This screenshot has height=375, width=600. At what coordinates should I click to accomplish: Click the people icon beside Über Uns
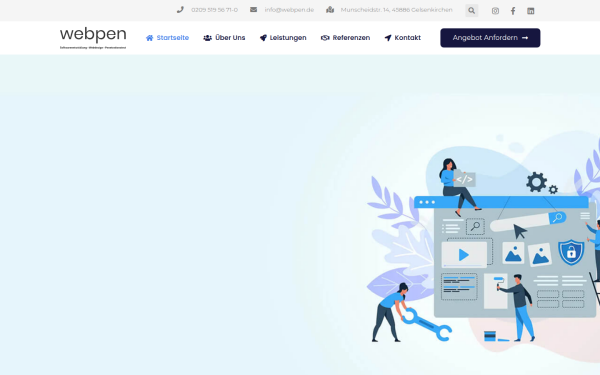pyautogui.click(x=207, y=38)
